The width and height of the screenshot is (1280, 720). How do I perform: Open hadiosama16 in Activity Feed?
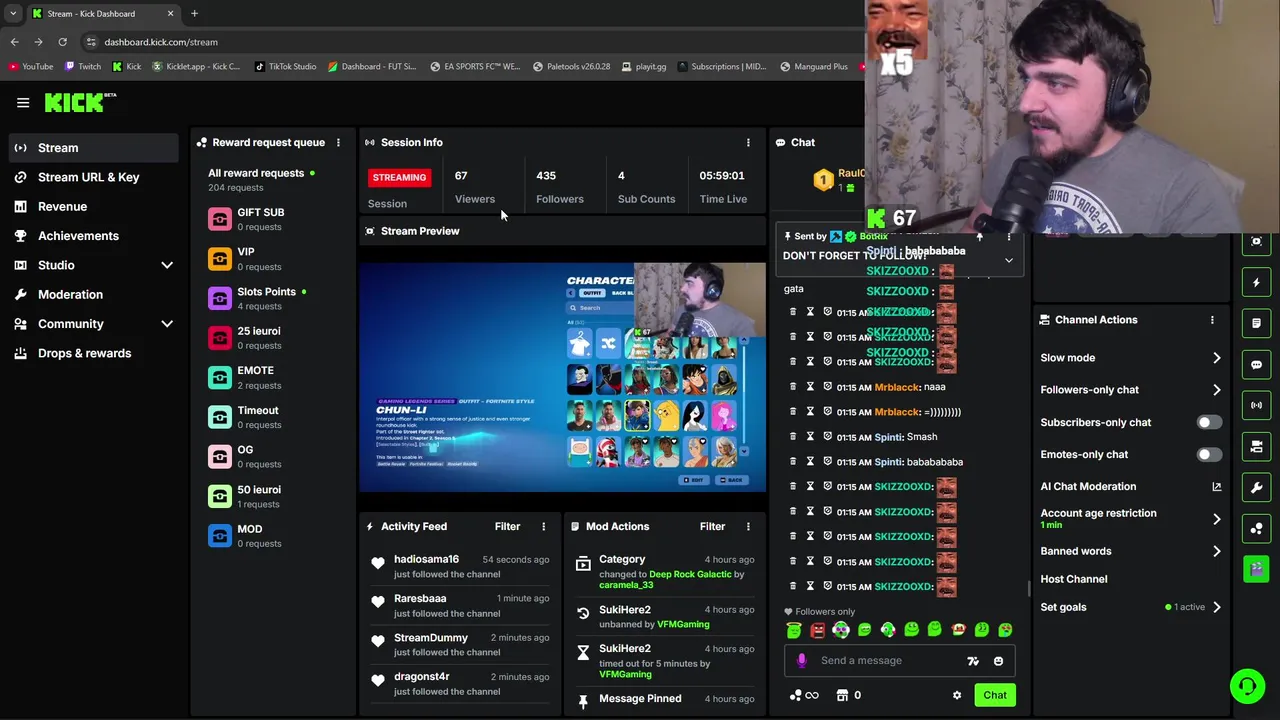coord(426,559)
